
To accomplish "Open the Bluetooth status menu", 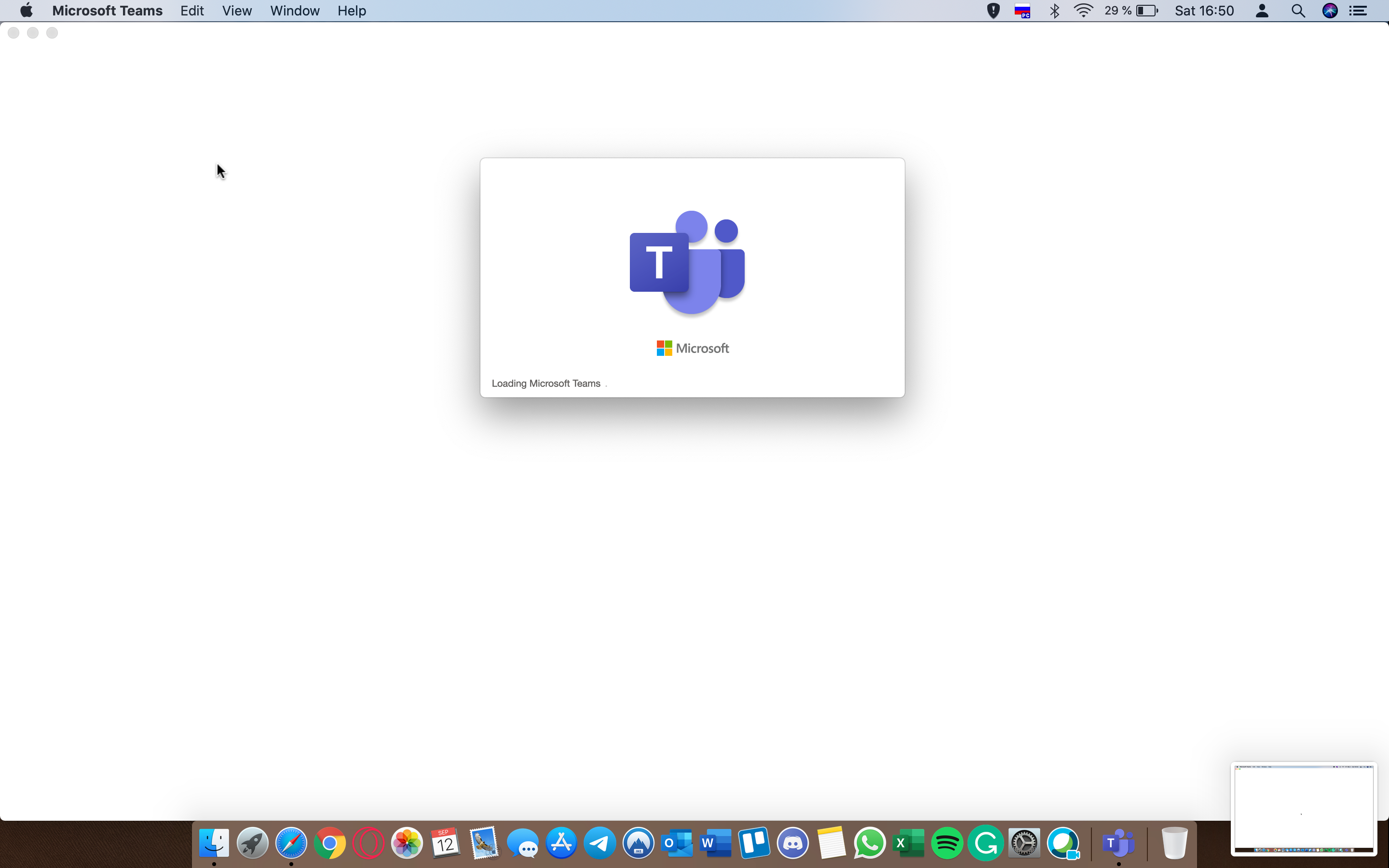I will pos(1054,10).
